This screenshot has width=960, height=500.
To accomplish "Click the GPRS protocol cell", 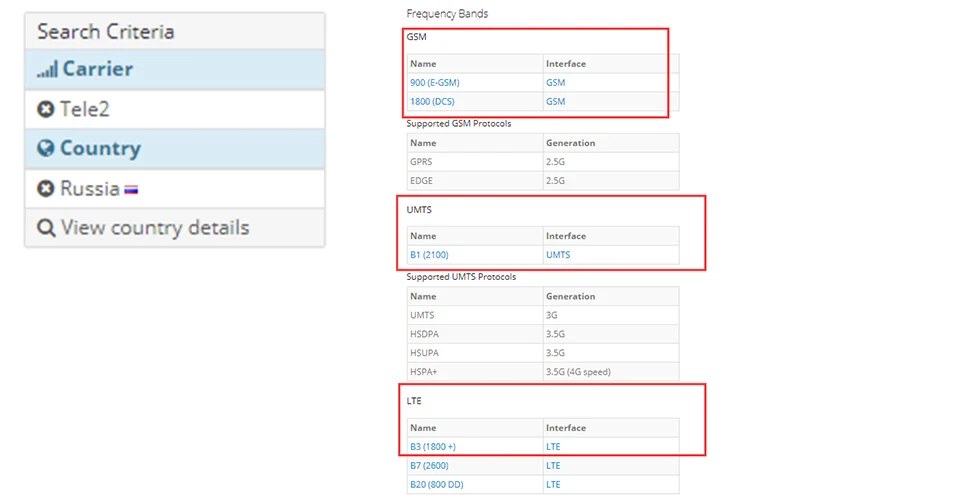I will tap(475, 162).
